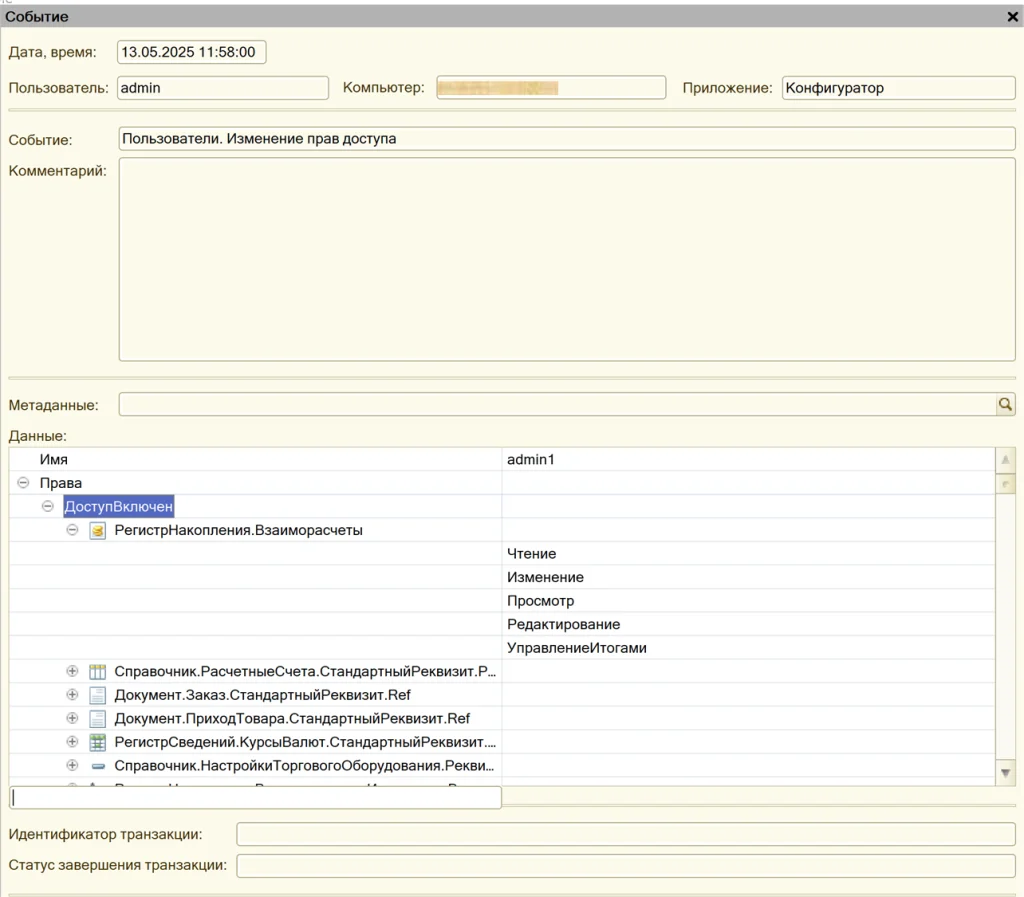Click the magnifier icon in the Метаданные field
Viewport: 1024px width, 897px height.
click(1005, 405)
